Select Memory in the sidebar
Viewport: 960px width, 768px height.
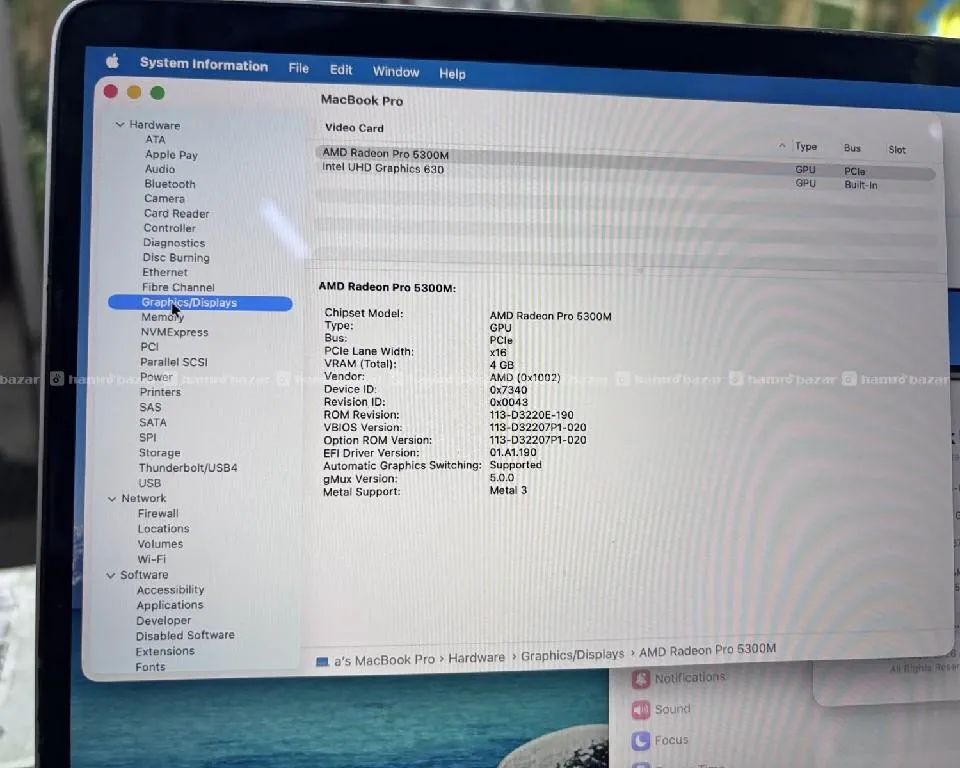pyautogui.click(x=162, y=317)
